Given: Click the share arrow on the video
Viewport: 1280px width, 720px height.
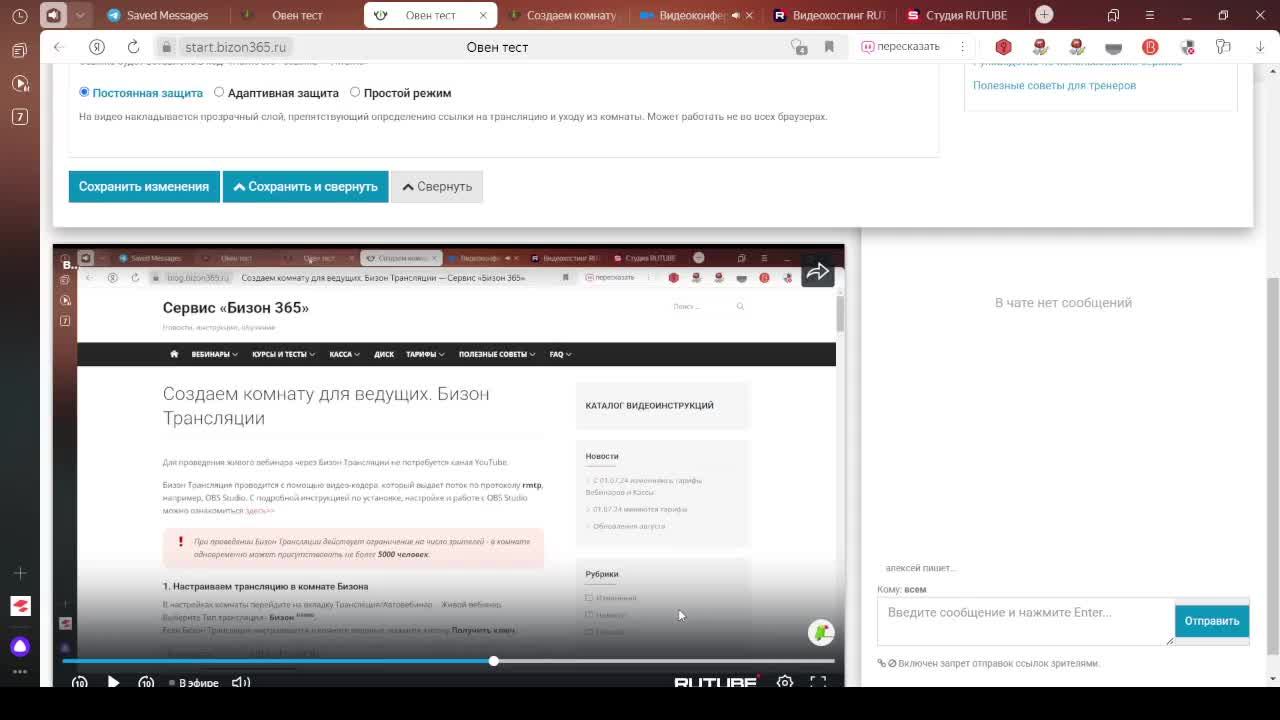Looking at the screenshot, I should click(x=817, y=272).
